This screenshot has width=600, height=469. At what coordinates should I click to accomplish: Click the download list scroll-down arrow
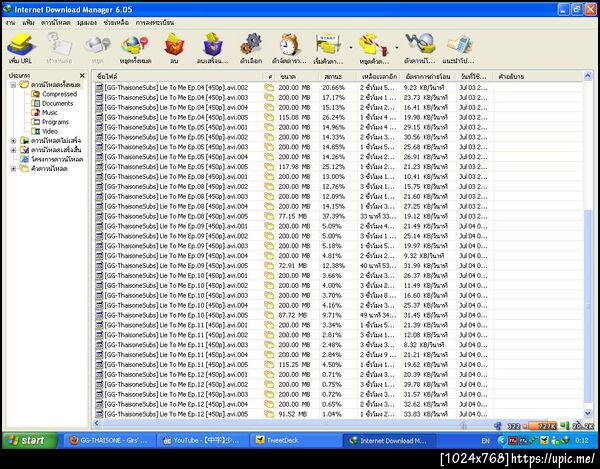point(588,413)
